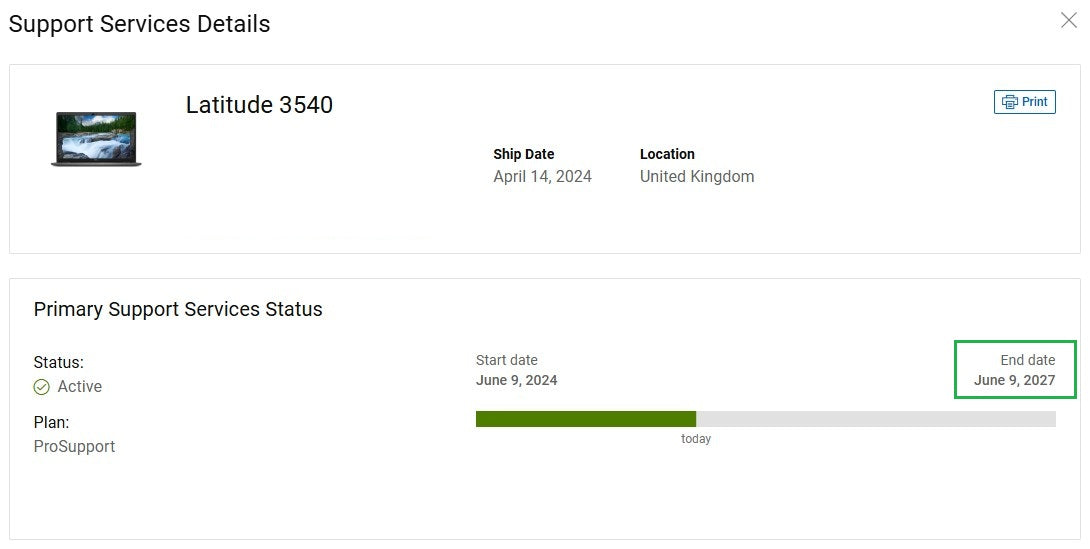Click the Latitude 3540 laptop thumbnail
Image resolution: width=1090 pixels, height=549 pixels.
point(96,139)
